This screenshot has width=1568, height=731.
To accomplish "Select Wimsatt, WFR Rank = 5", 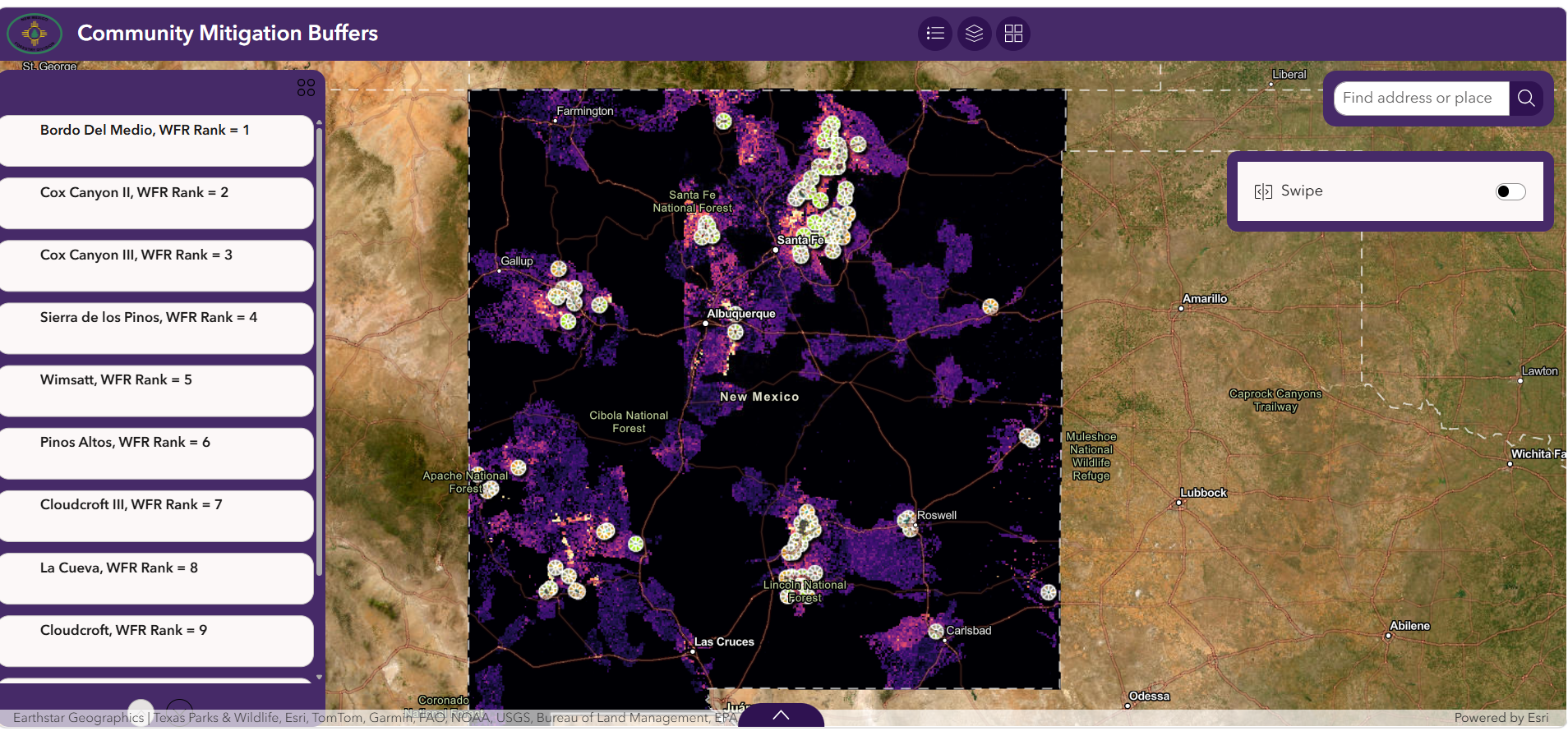I will (x=156, y=390).
